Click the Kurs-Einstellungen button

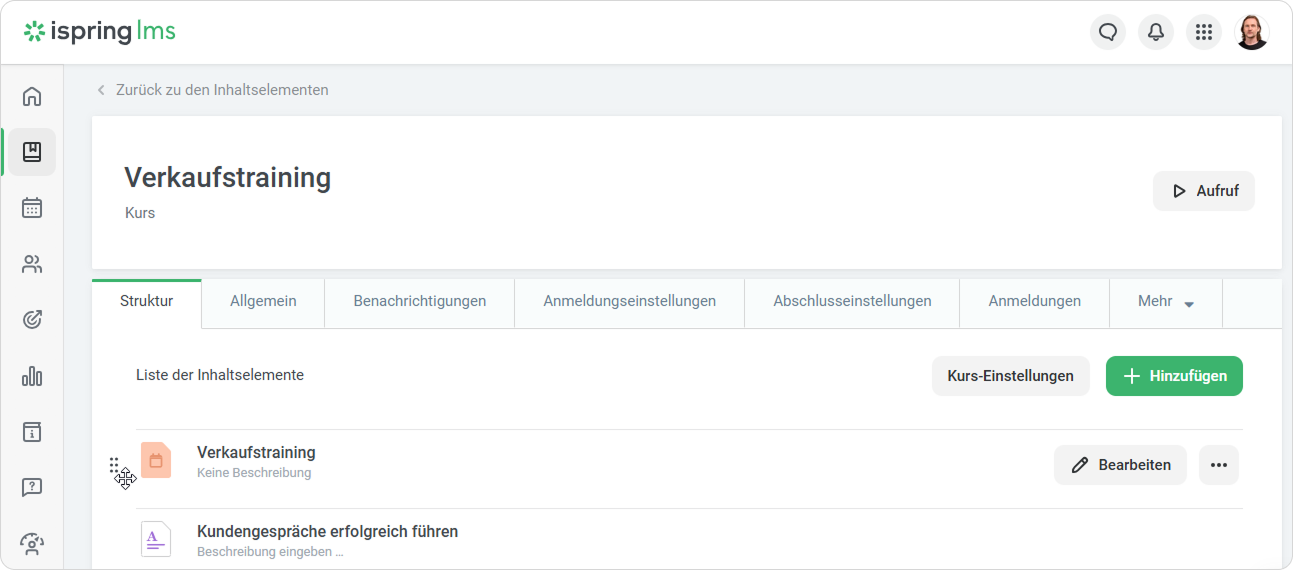tap(1010, 376)
